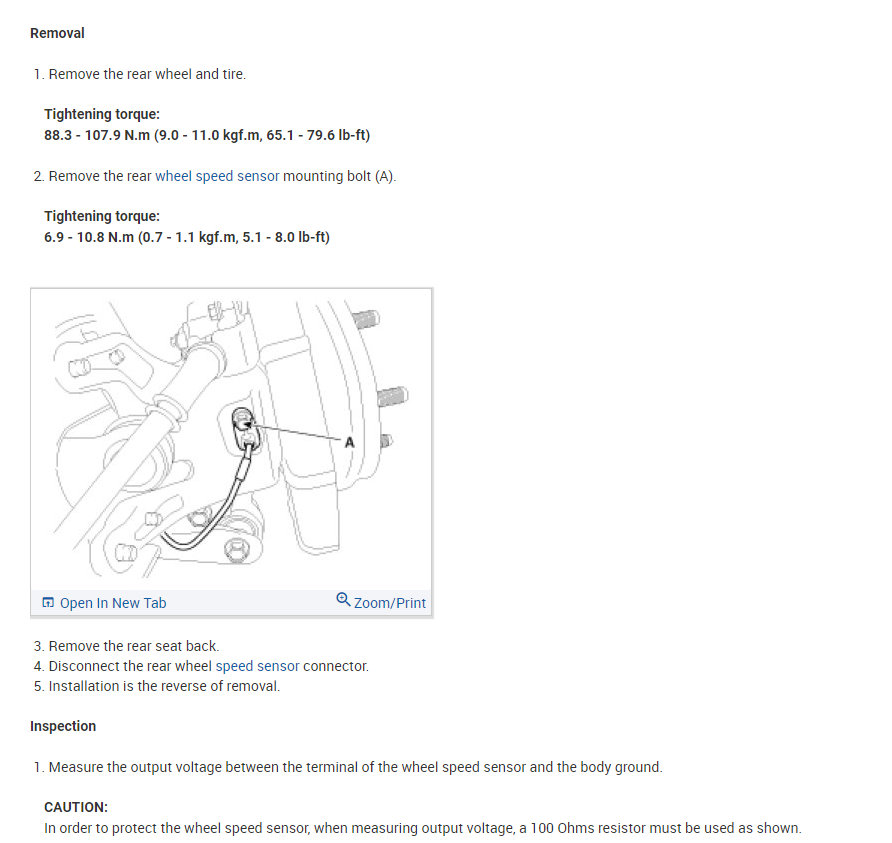Click the 100 Ohms resistor caution sentence

(x=423, y=828)
